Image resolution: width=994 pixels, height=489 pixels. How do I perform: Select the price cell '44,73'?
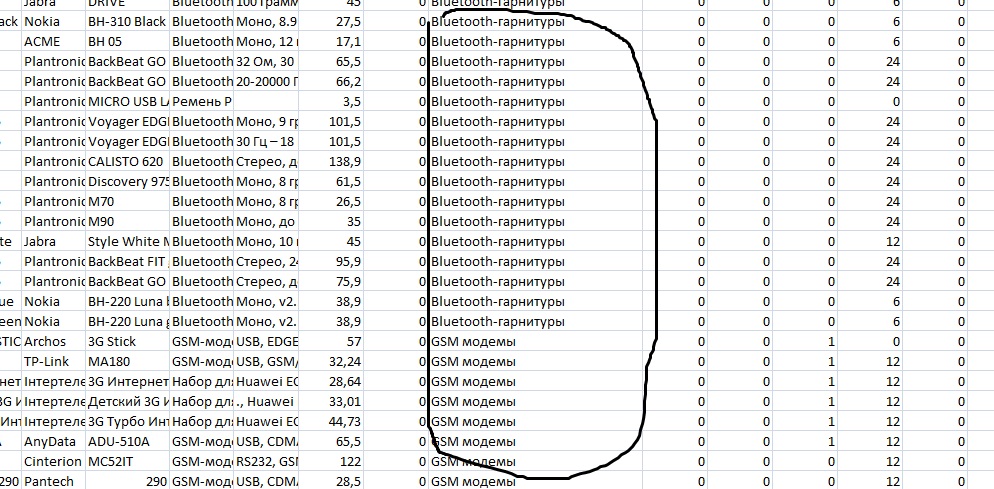[x=330, y=421]
